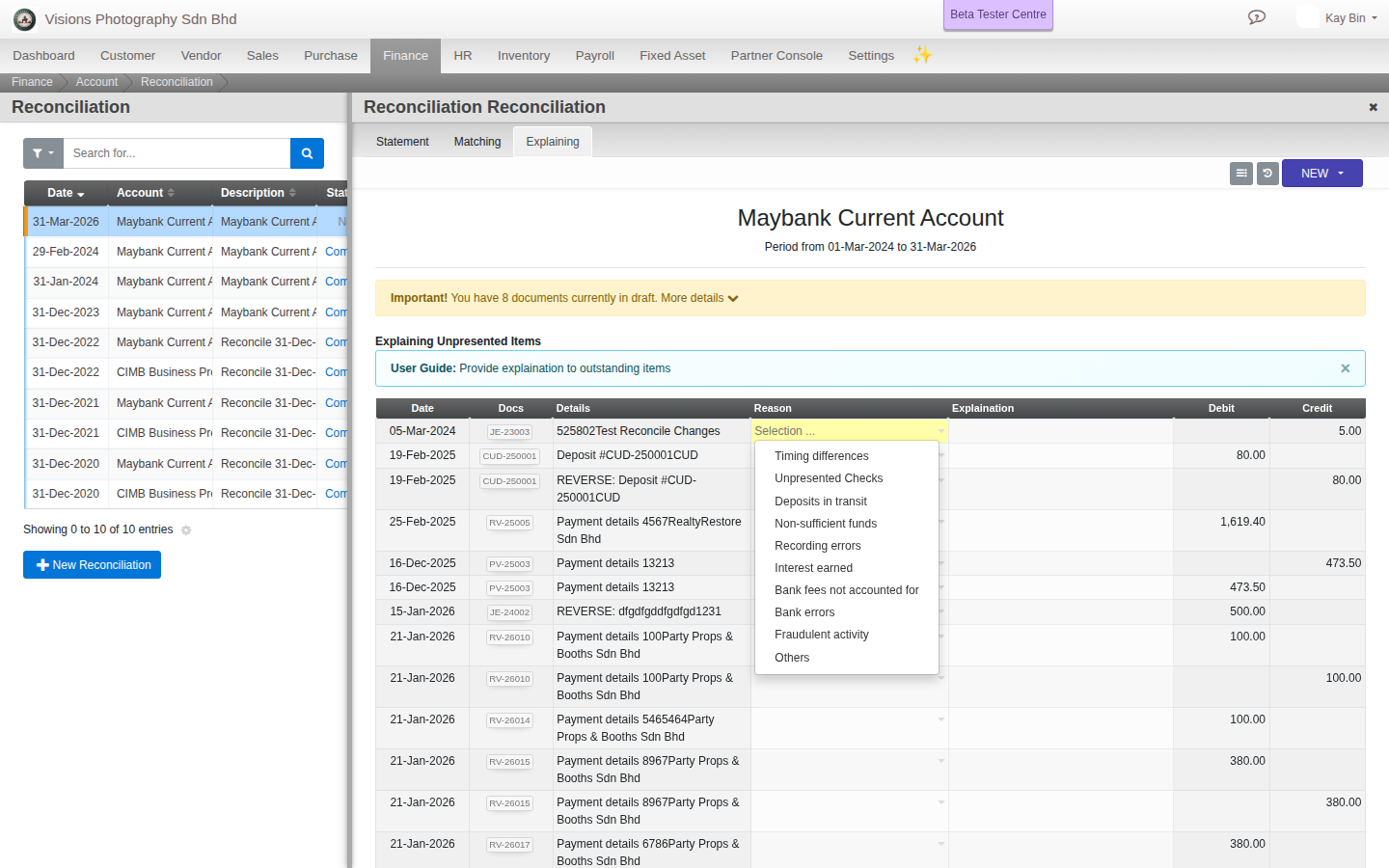
Task: Open the Partner Console menu
Action: click(x=776, y=56)
